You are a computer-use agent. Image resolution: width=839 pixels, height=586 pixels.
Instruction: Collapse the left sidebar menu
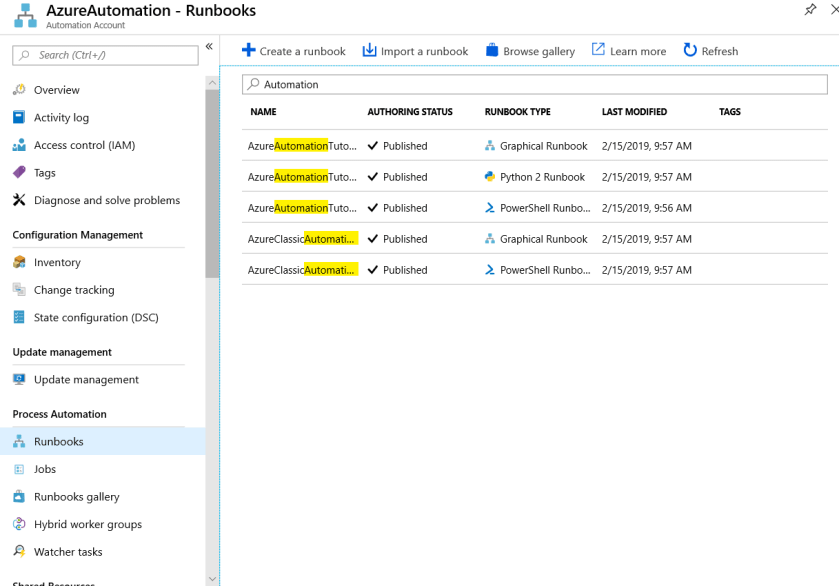click(209, 45)
